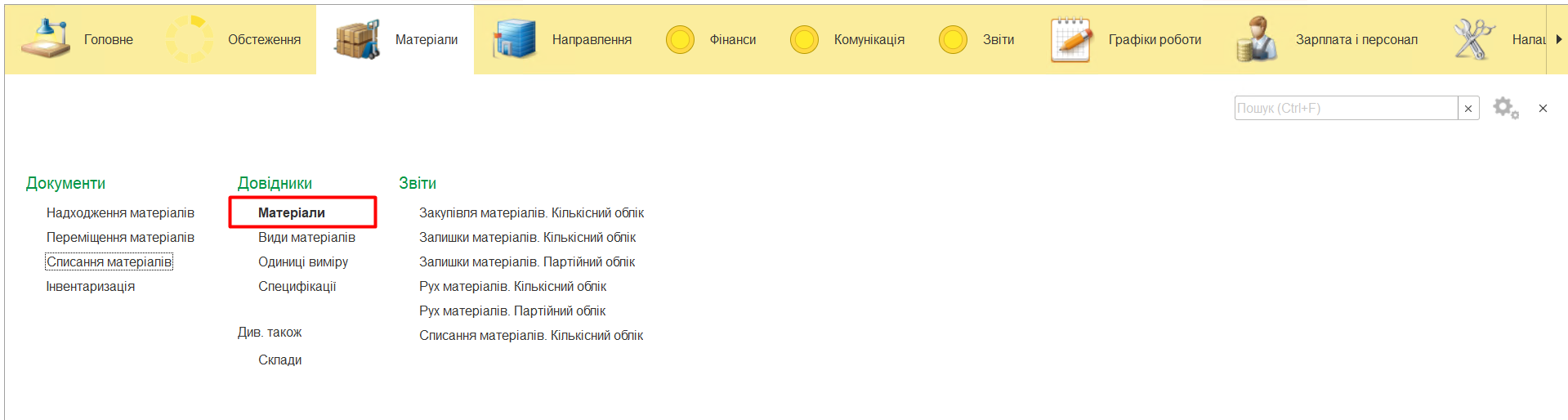
Task: Open Фінанси via its yellow circle icon
Action: click(x=680, y=39)
